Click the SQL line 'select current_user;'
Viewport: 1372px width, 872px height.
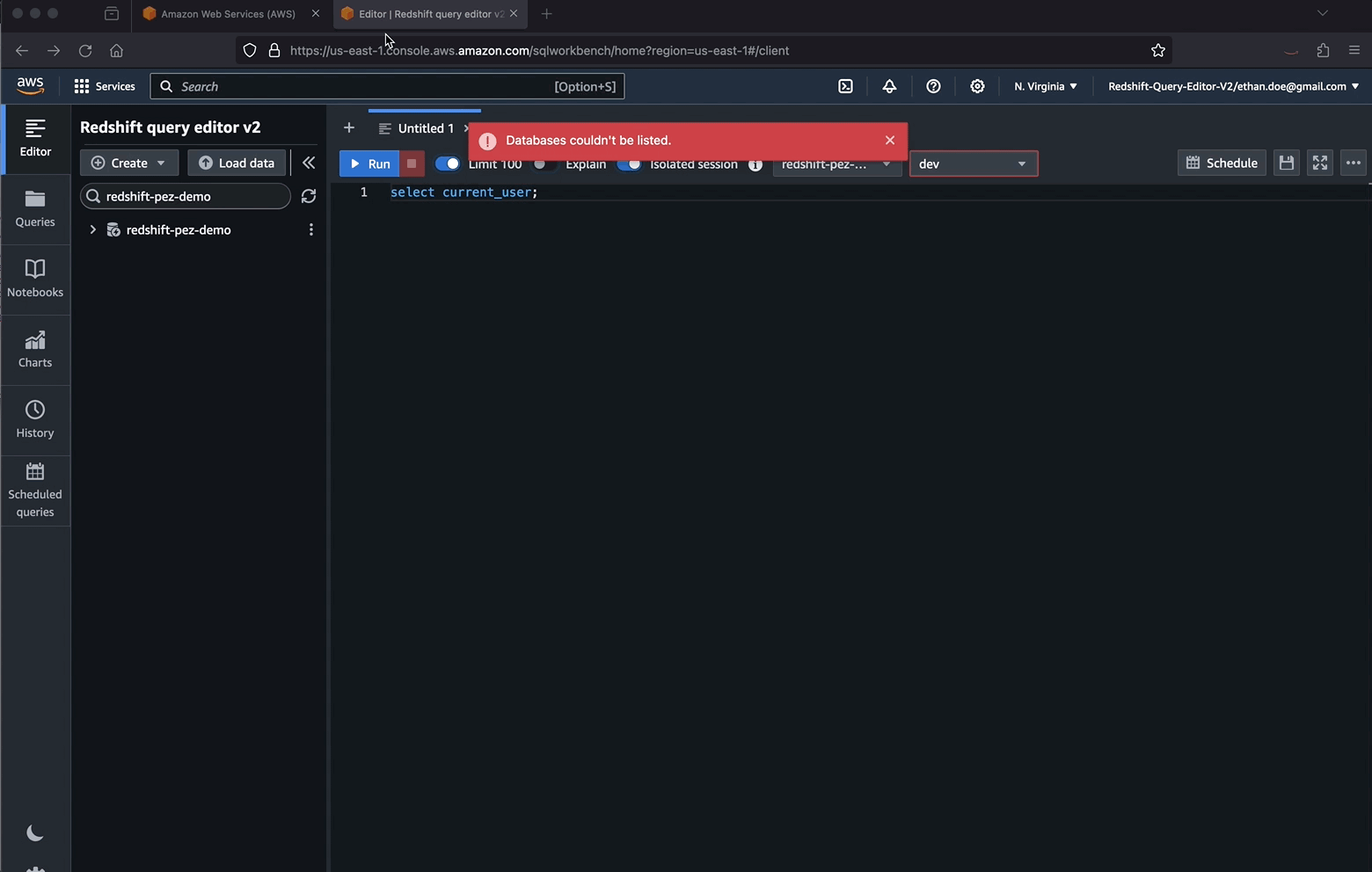tap(463, 192)
